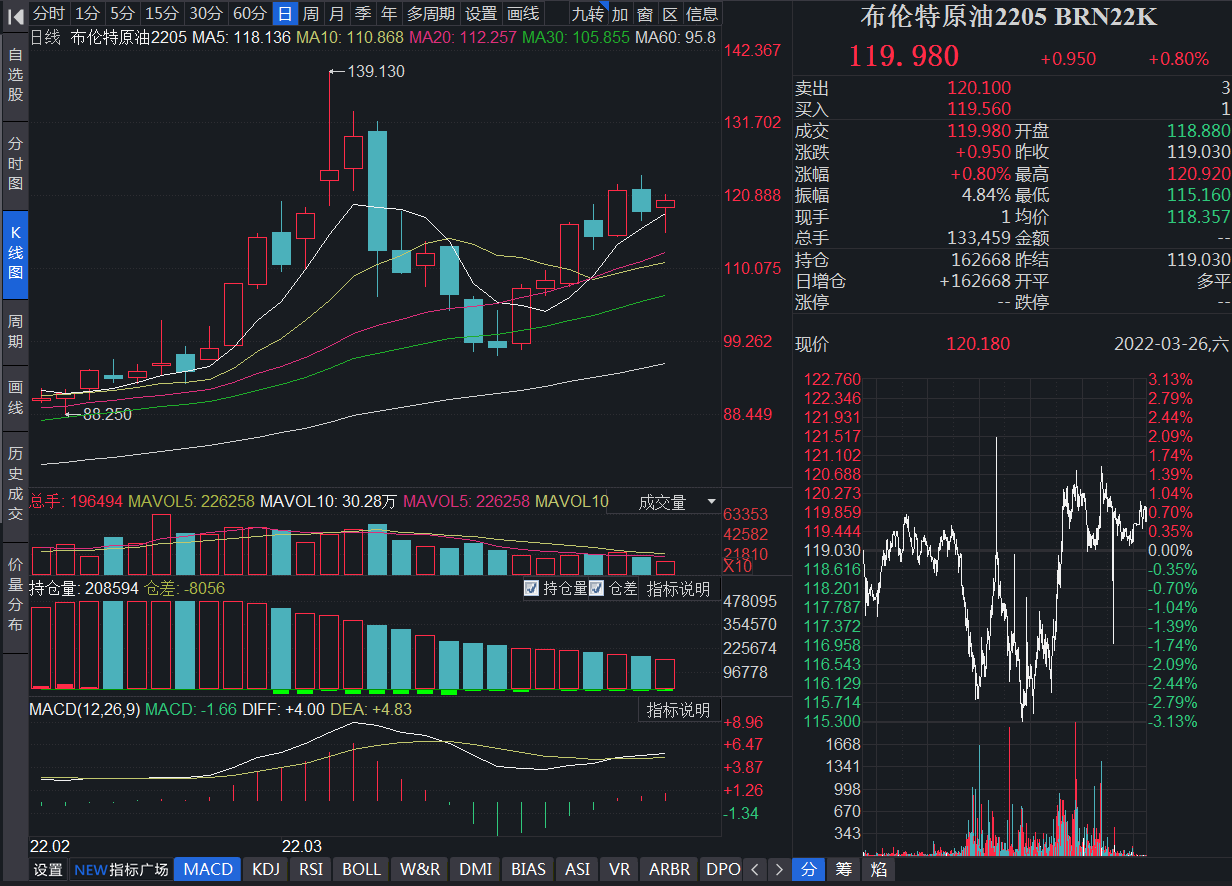Click the tall cyan candlestick below 139.130
Viewport: 1232px width, 886px height.
coord(377,190)
